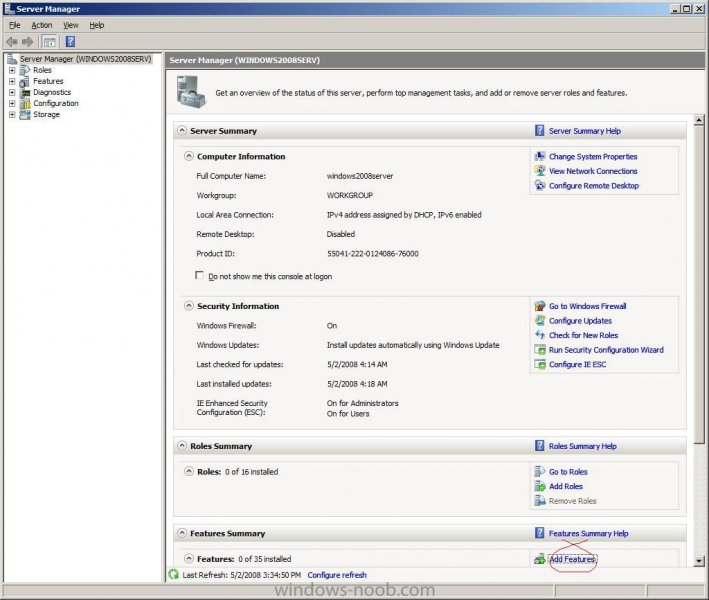Click the Configuration node icon in tree
Viewport: 709px width, 600px height.
pyautogui.click(x=25, y=104)
